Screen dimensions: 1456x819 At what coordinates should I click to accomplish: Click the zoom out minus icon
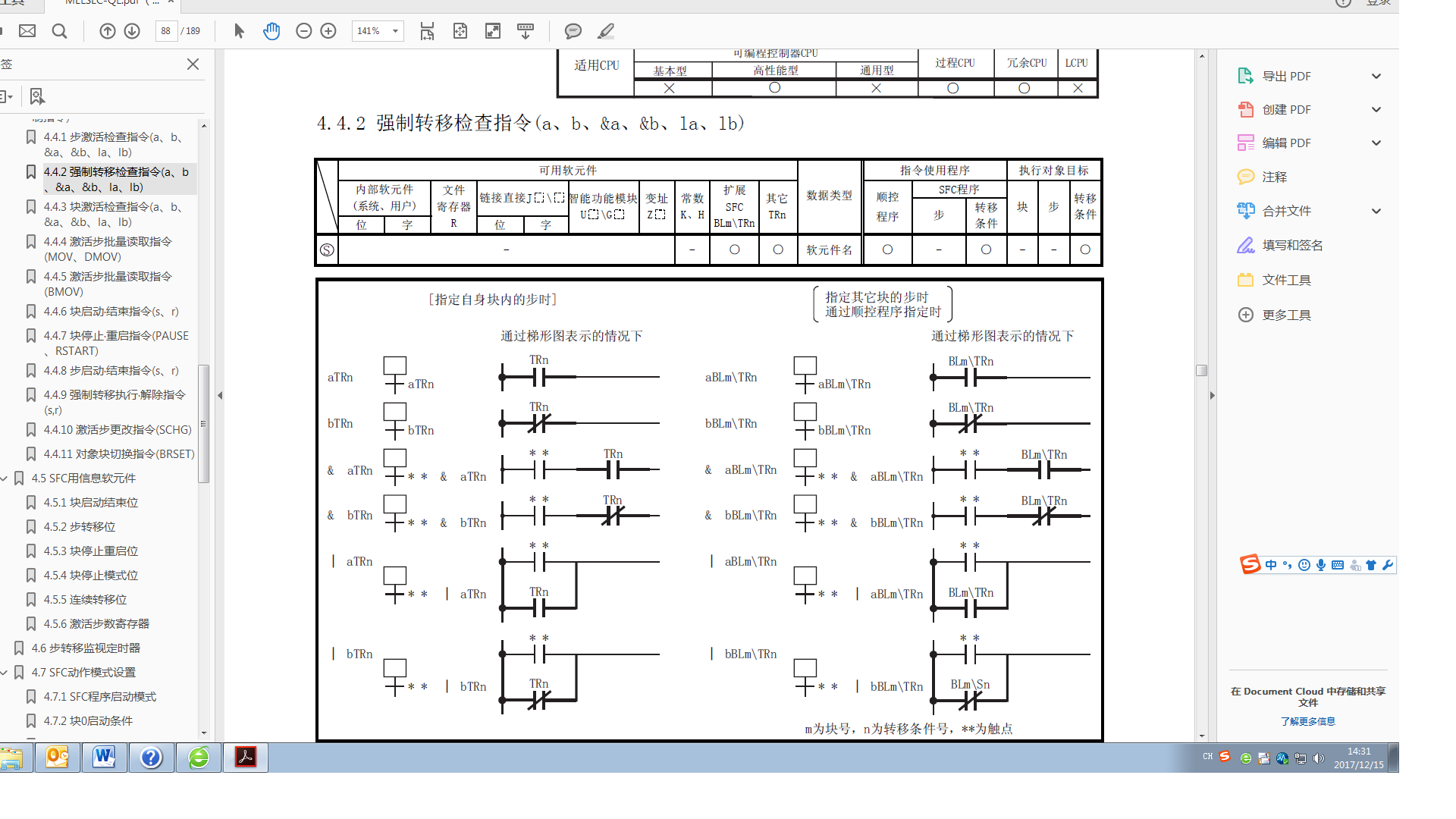303,31
